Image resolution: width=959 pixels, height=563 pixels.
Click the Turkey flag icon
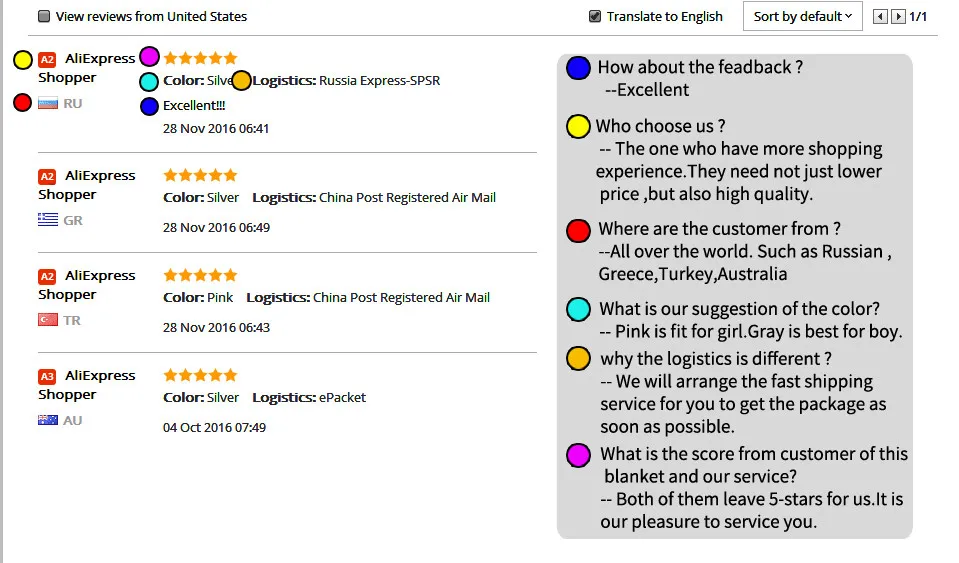tap(48, 320)
